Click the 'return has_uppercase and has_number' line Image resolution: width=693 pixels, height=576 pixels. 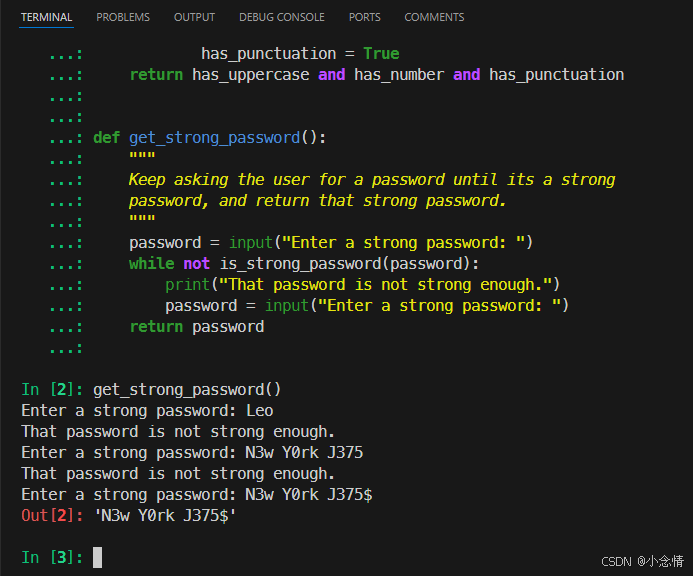click(x=377, y=75)
